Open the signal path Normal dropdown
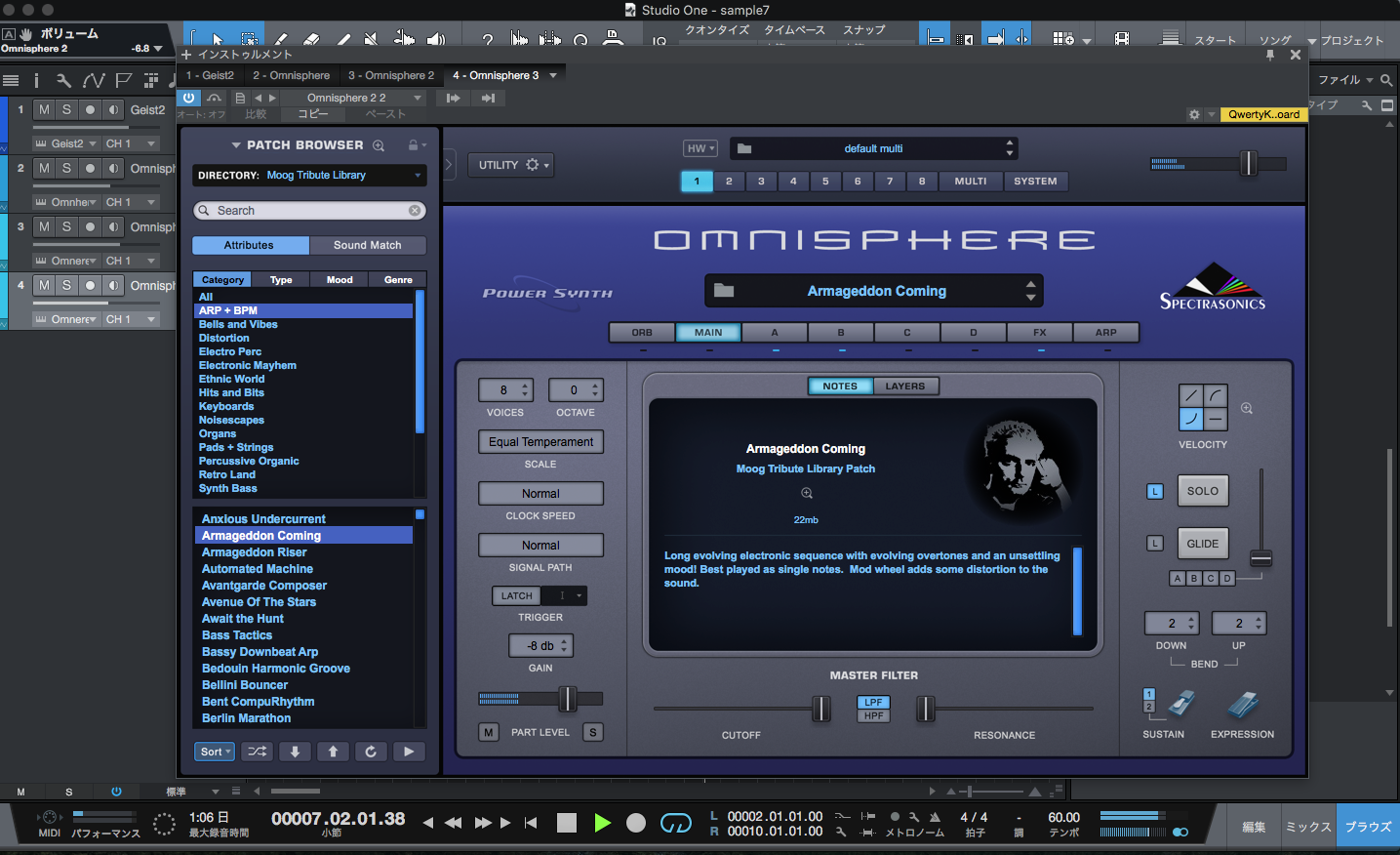 coord(540,546)
